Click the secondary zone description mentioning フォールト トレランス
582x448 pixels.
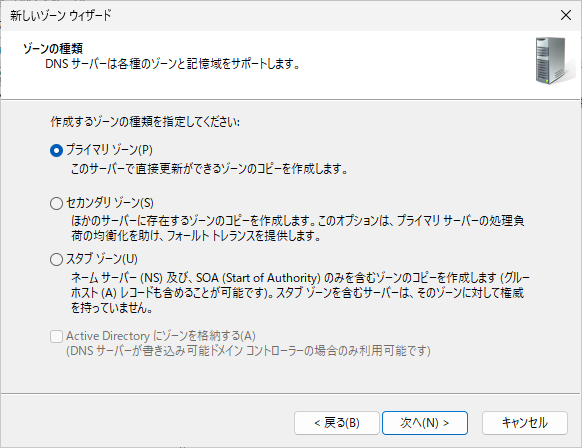coord(298,228)
